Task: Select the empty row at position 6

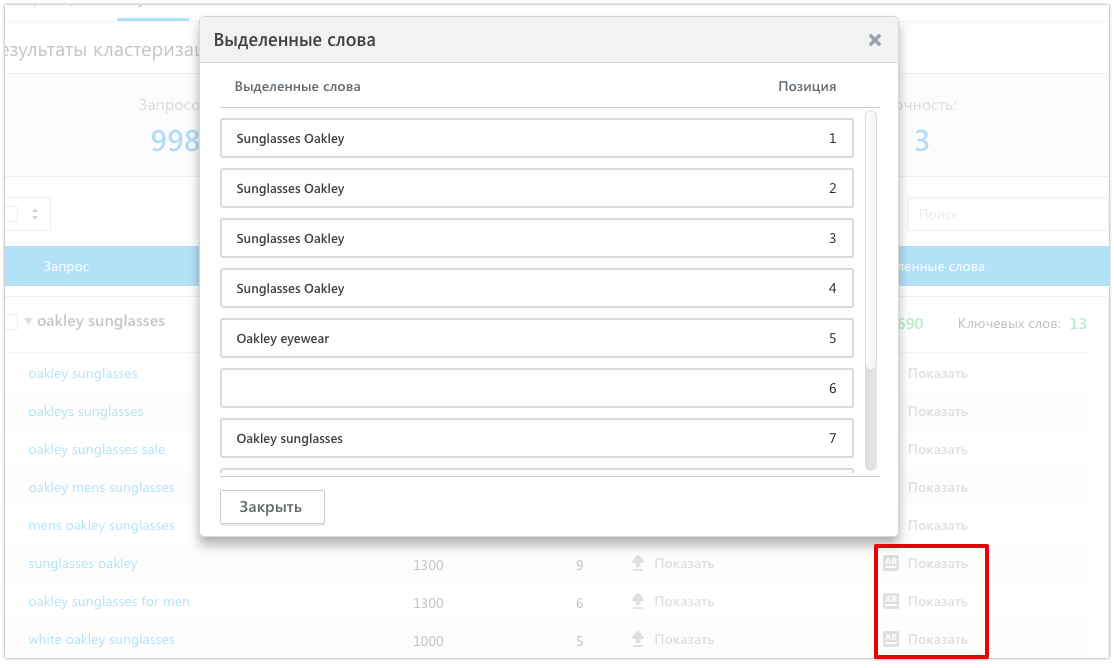Action: 536,388
